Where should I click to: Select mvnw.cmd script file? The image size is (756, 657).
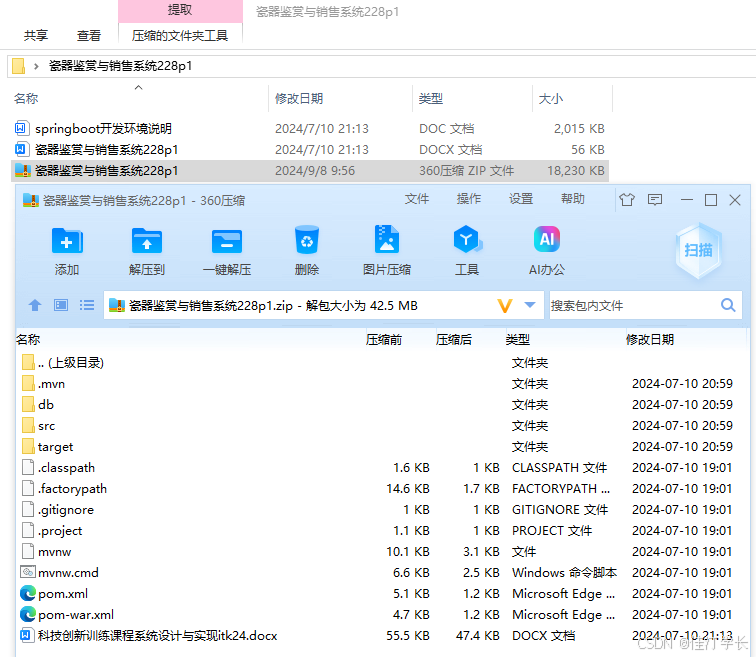[59, 573]
